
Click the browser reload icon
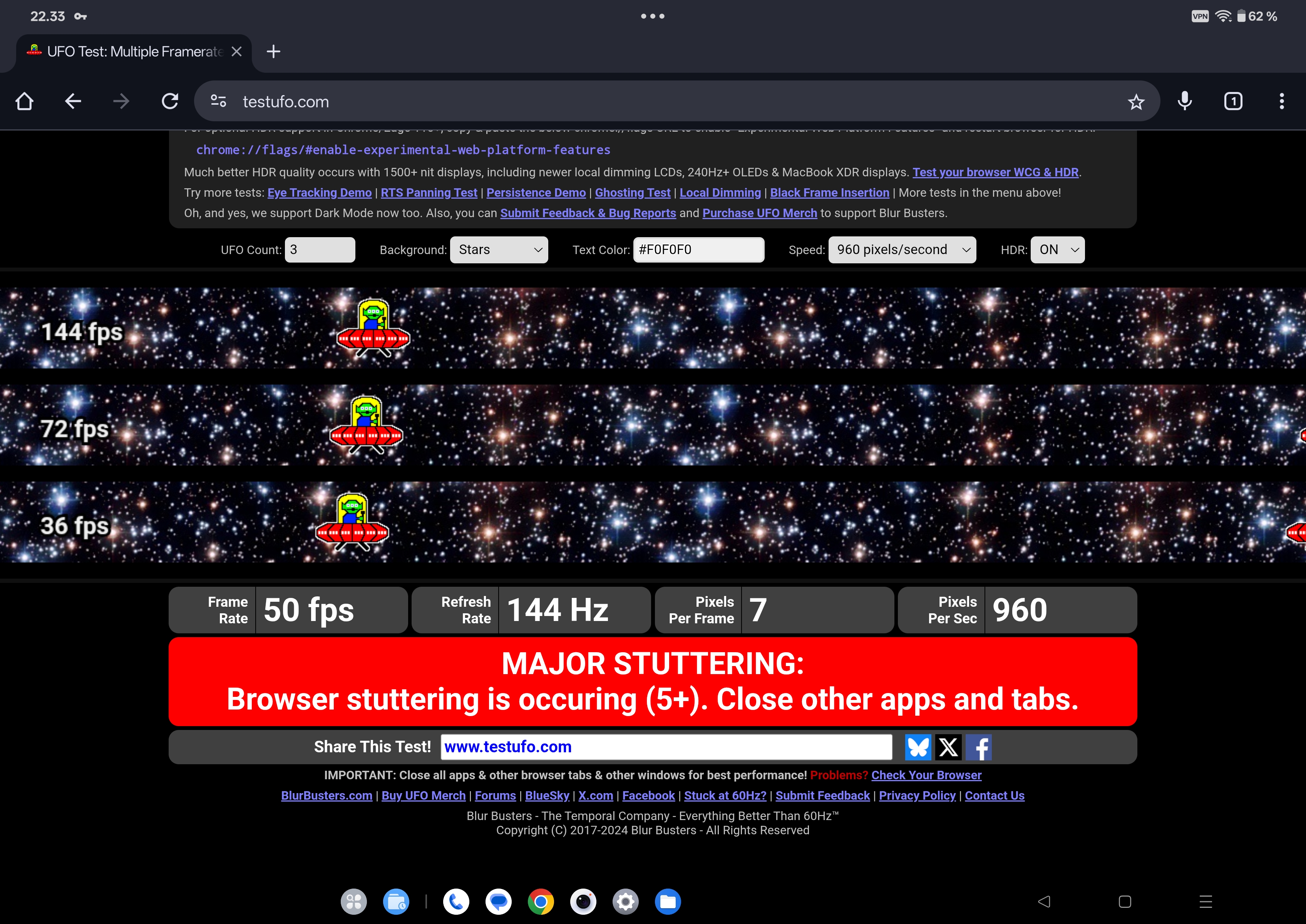click(x=169, y=101)
